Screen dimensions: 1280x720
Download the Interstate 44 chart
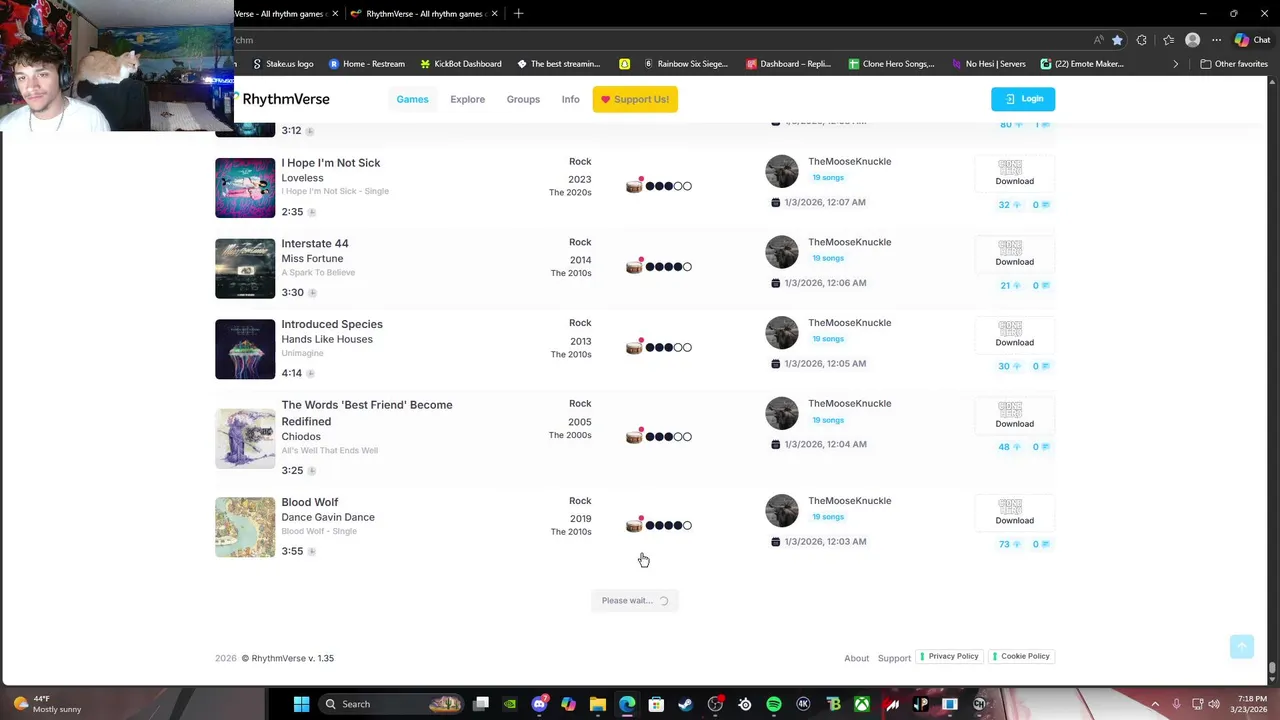click(x=1014, y=253)
